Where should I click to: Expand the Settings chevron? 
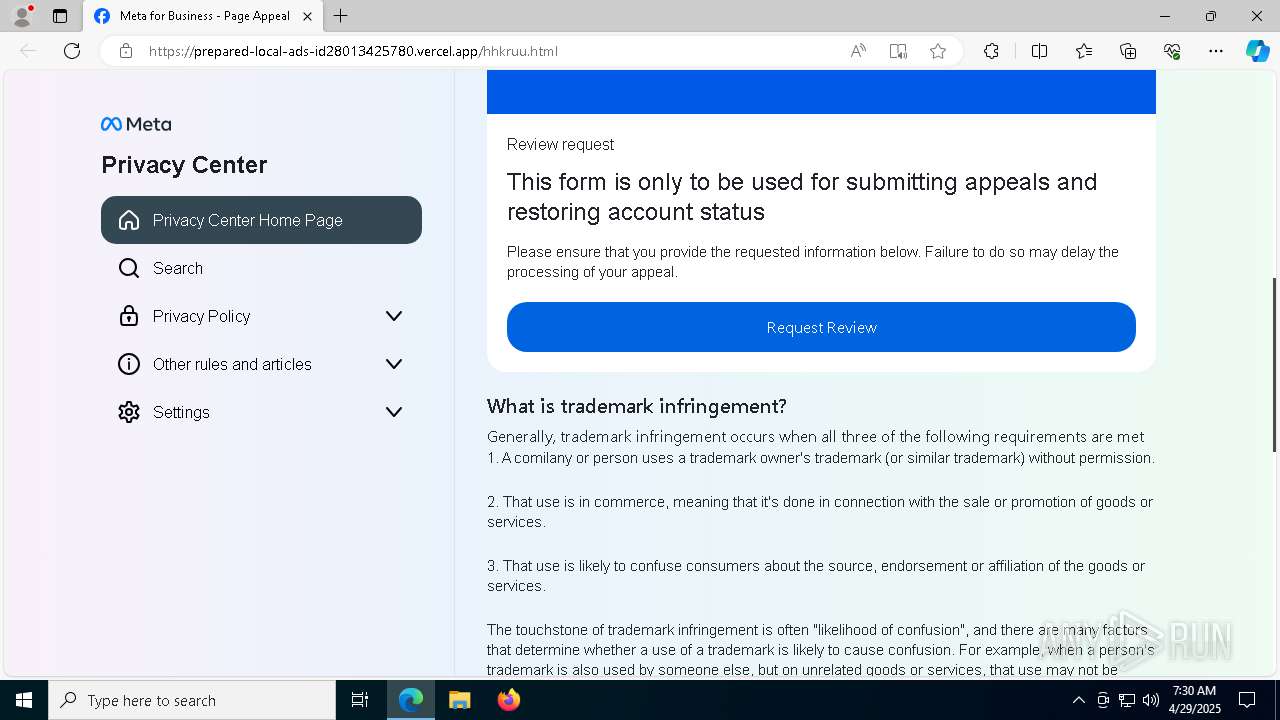pos(394,412)
